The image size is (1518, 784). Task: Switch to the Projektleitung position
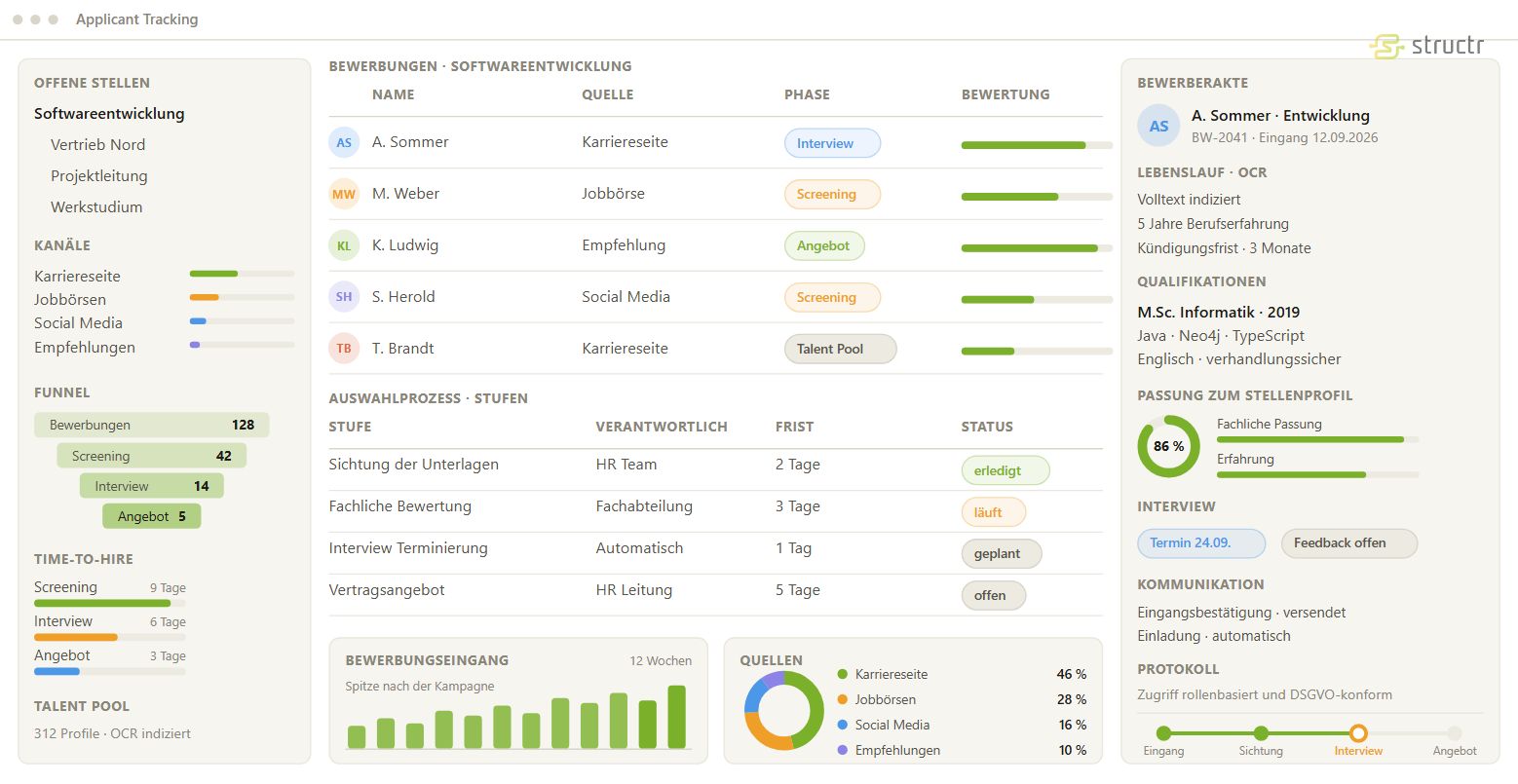(x=99, y=176)
